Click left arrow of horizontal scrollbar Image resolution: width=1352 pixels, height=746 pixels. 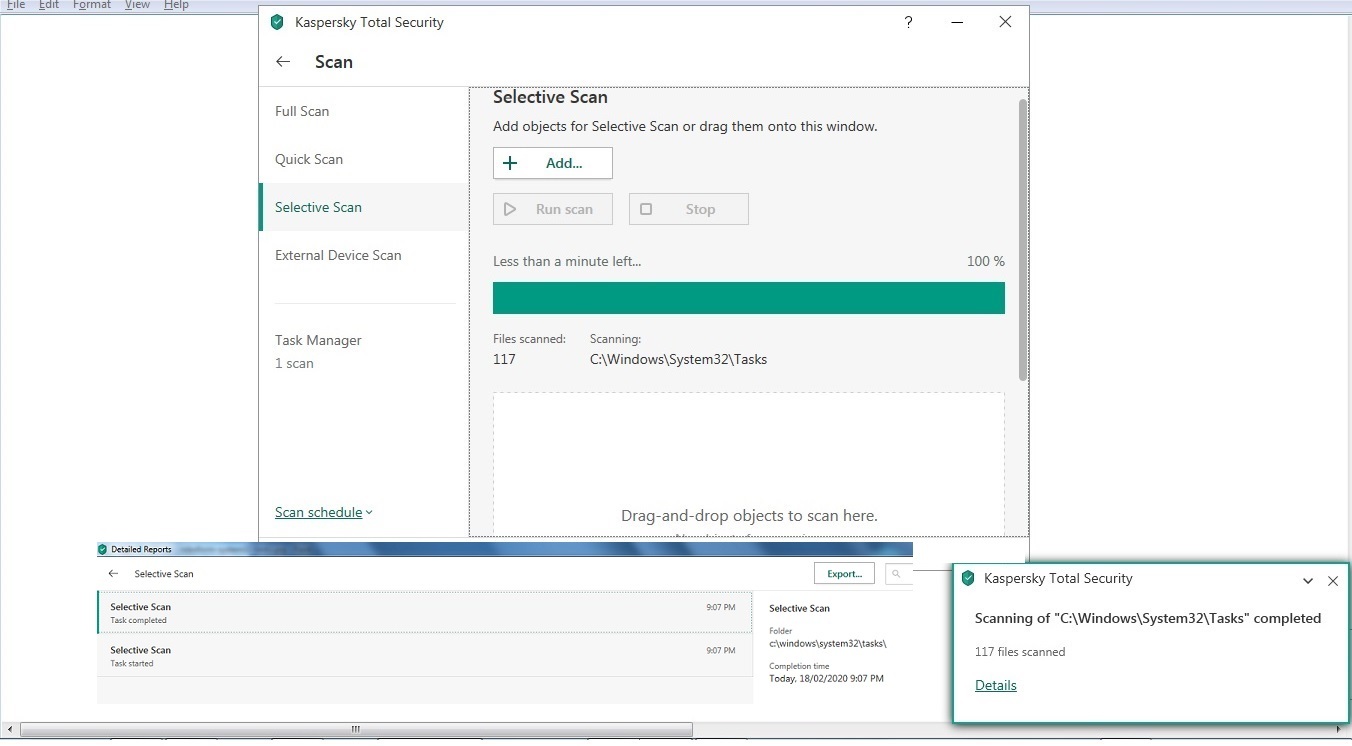tap(8, 730)
